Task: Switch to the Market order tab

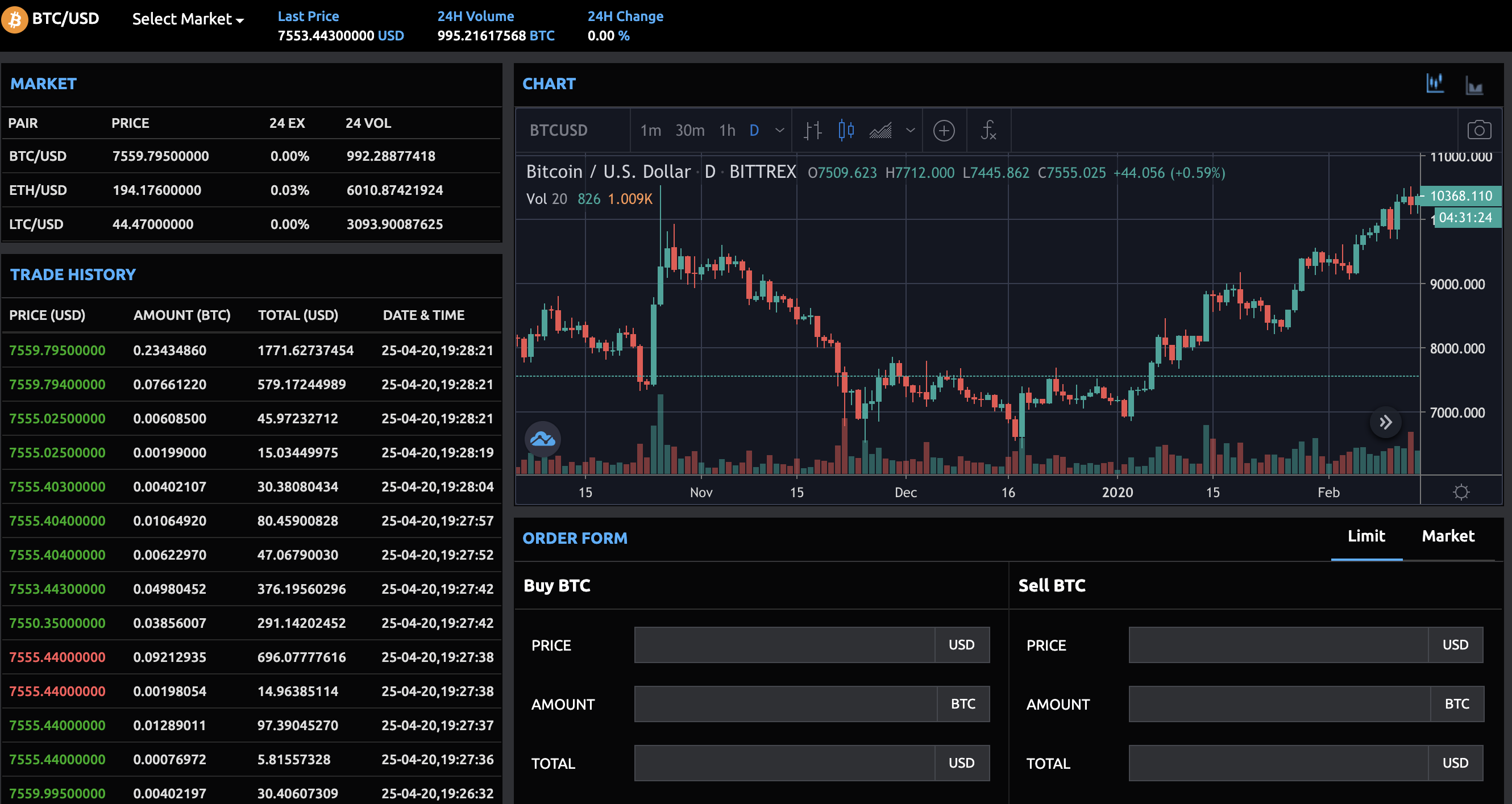Action: coord(1448,536)
